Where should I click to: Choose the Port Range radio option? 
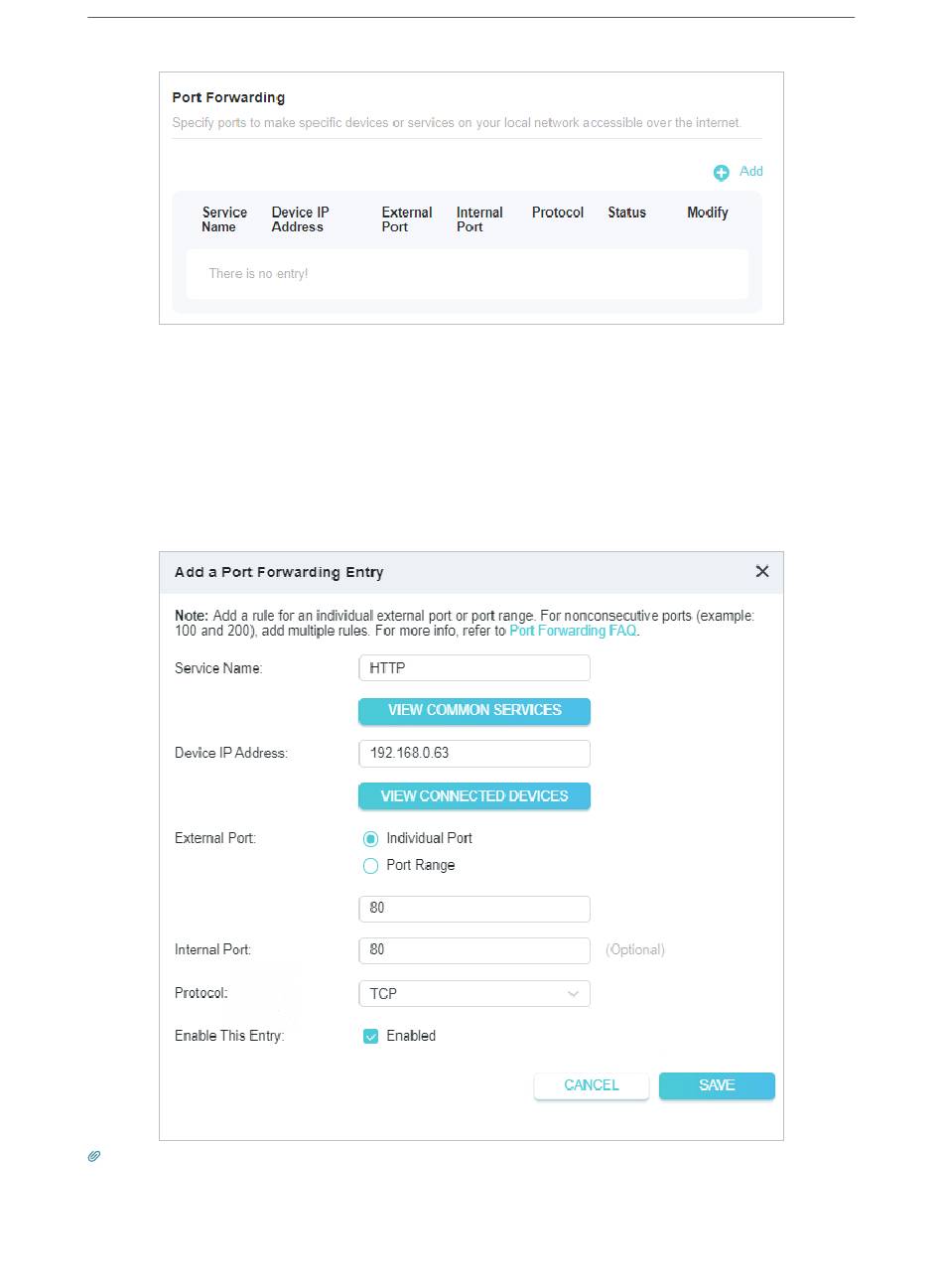(x=370, y=866)
